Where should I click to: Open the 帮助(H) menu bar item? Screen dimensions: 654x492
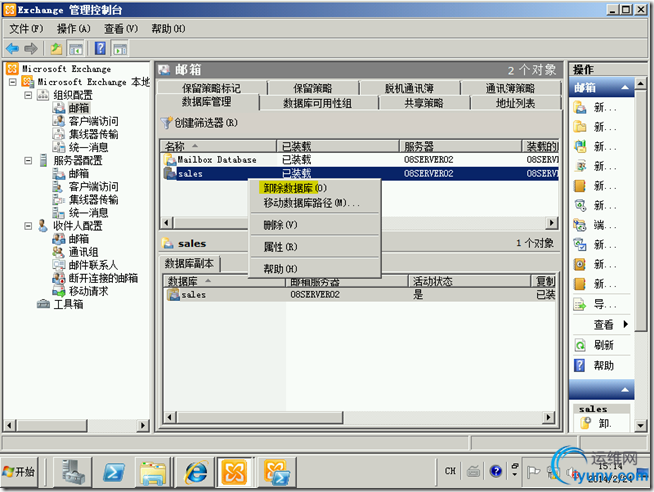(x=168, y=29)
